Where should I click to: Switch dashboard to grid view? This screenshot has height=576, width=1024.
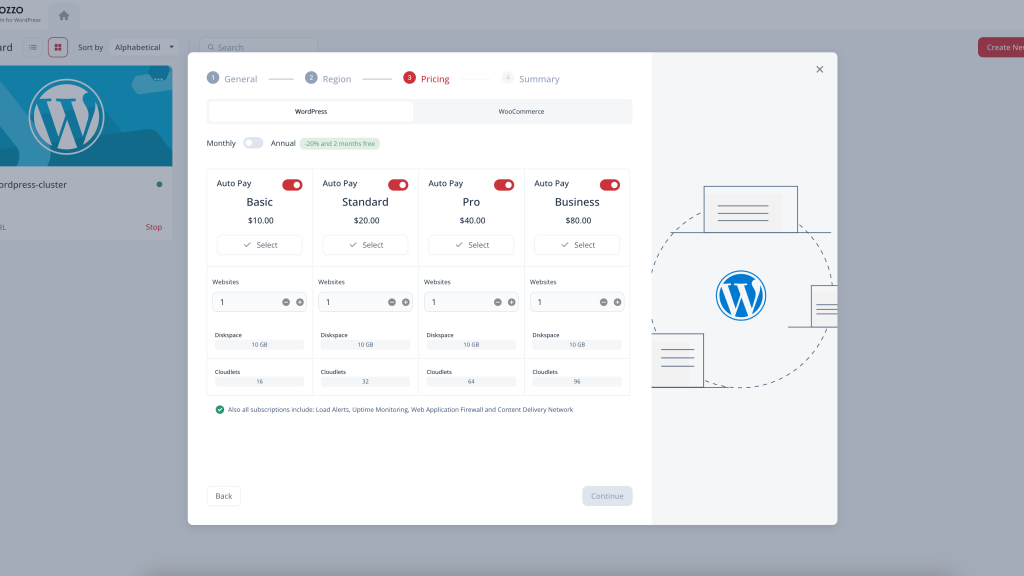tap(57, 47)
